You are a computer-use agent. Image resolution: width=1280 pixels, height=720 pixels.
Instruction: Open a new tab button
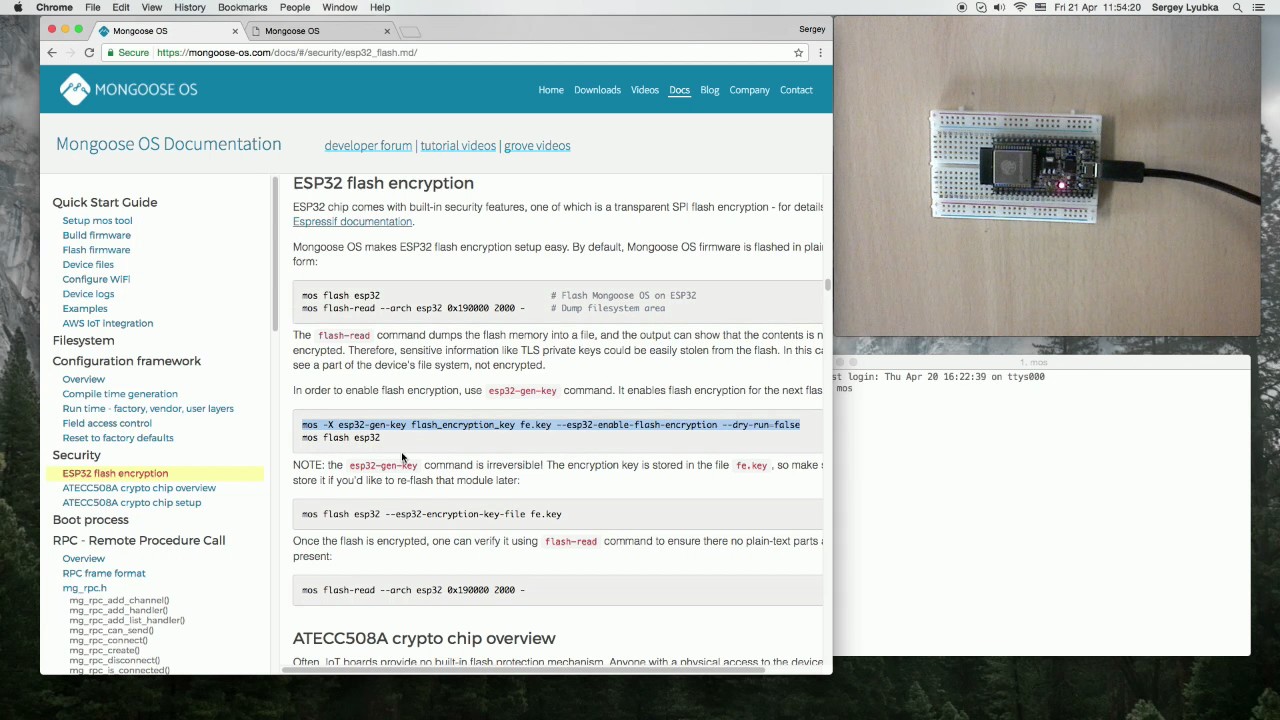pyautogui.click(x=411, y=31)
